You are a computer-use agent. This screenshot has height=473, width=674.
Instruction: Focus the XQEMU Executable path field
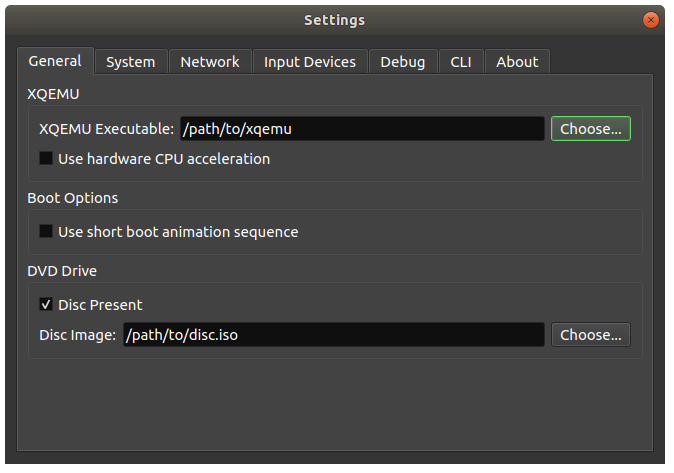(x=362, y=129)
